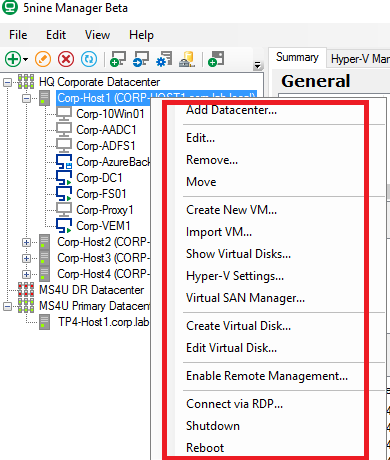Open the Help menu
Screen dimensions: 390x460
click(141, 35)
